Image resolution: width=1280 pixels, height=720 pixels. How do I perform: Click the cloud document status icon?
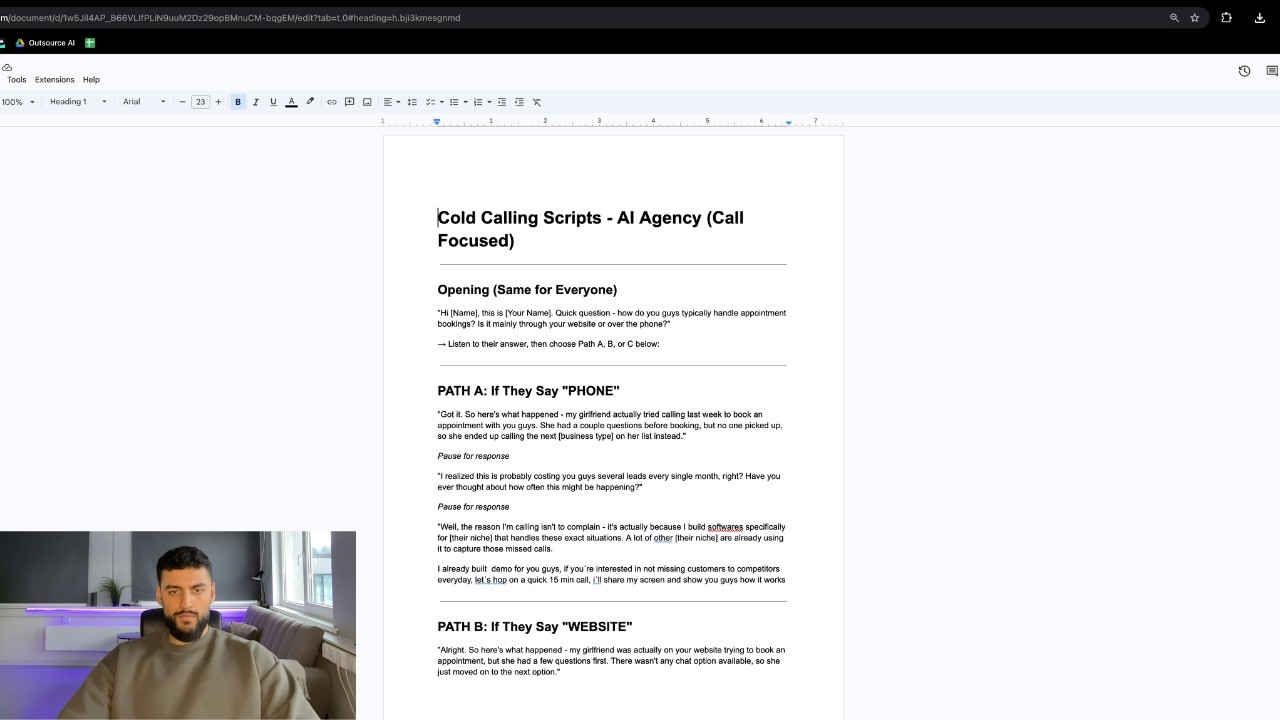[7, 67]
